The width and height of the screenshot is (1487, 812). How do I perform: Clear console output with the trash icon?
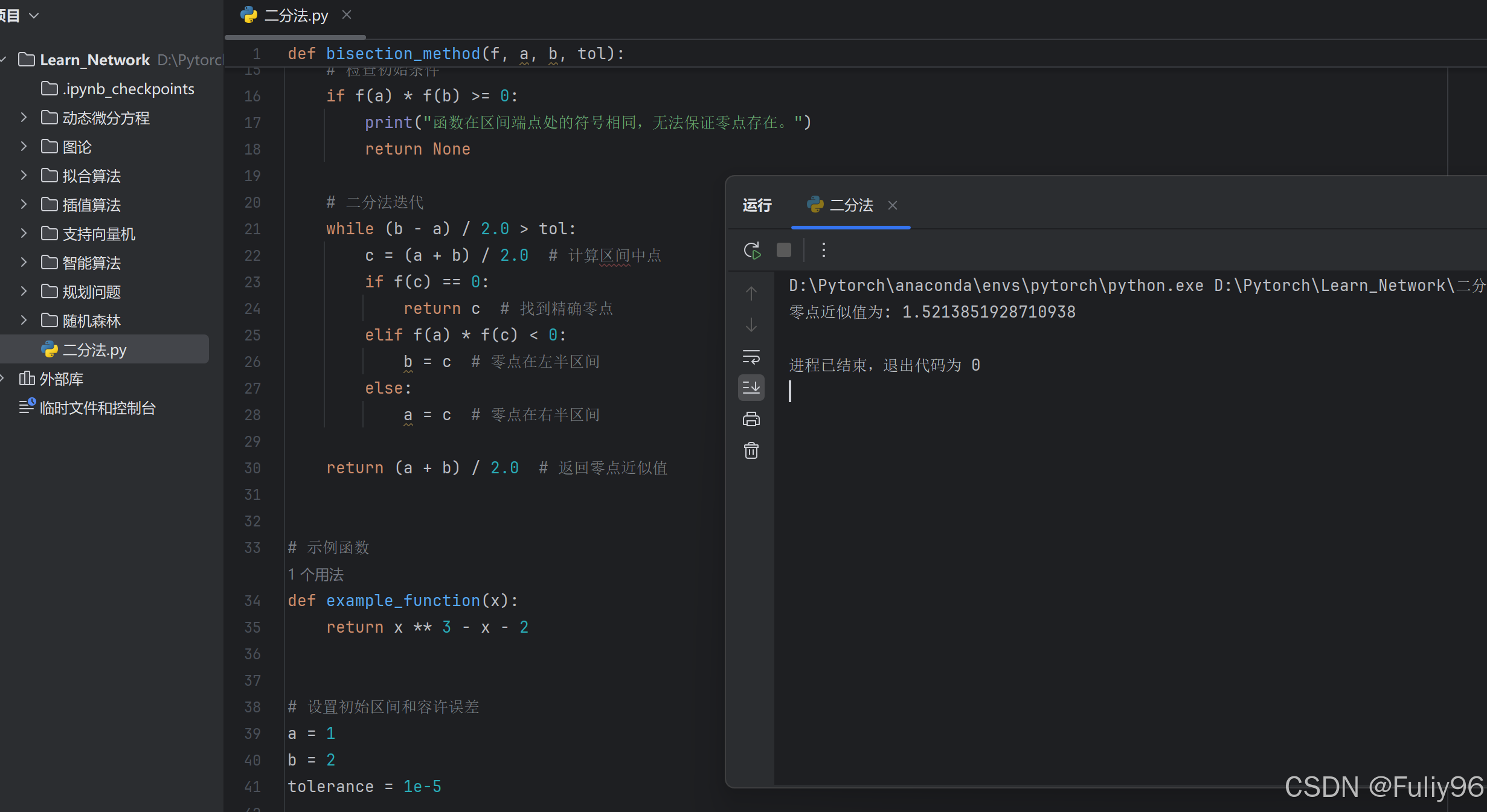tap(751, 450)
